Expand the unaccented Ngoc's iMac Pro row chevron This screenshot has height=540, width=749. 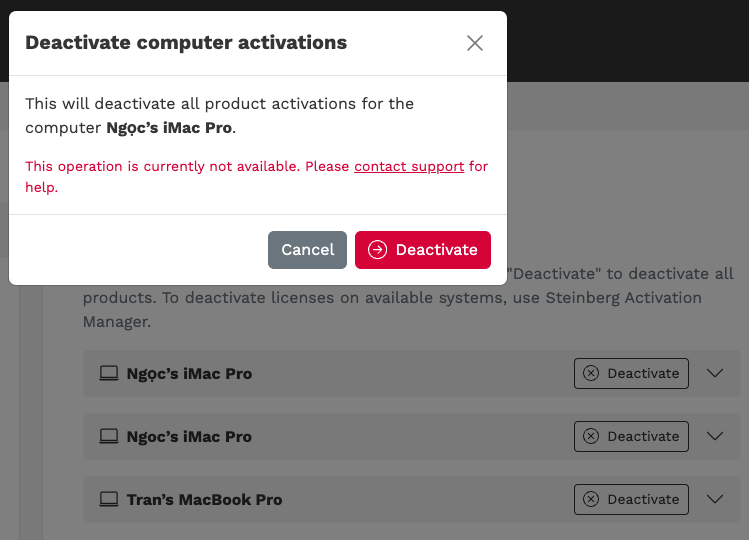714,437
